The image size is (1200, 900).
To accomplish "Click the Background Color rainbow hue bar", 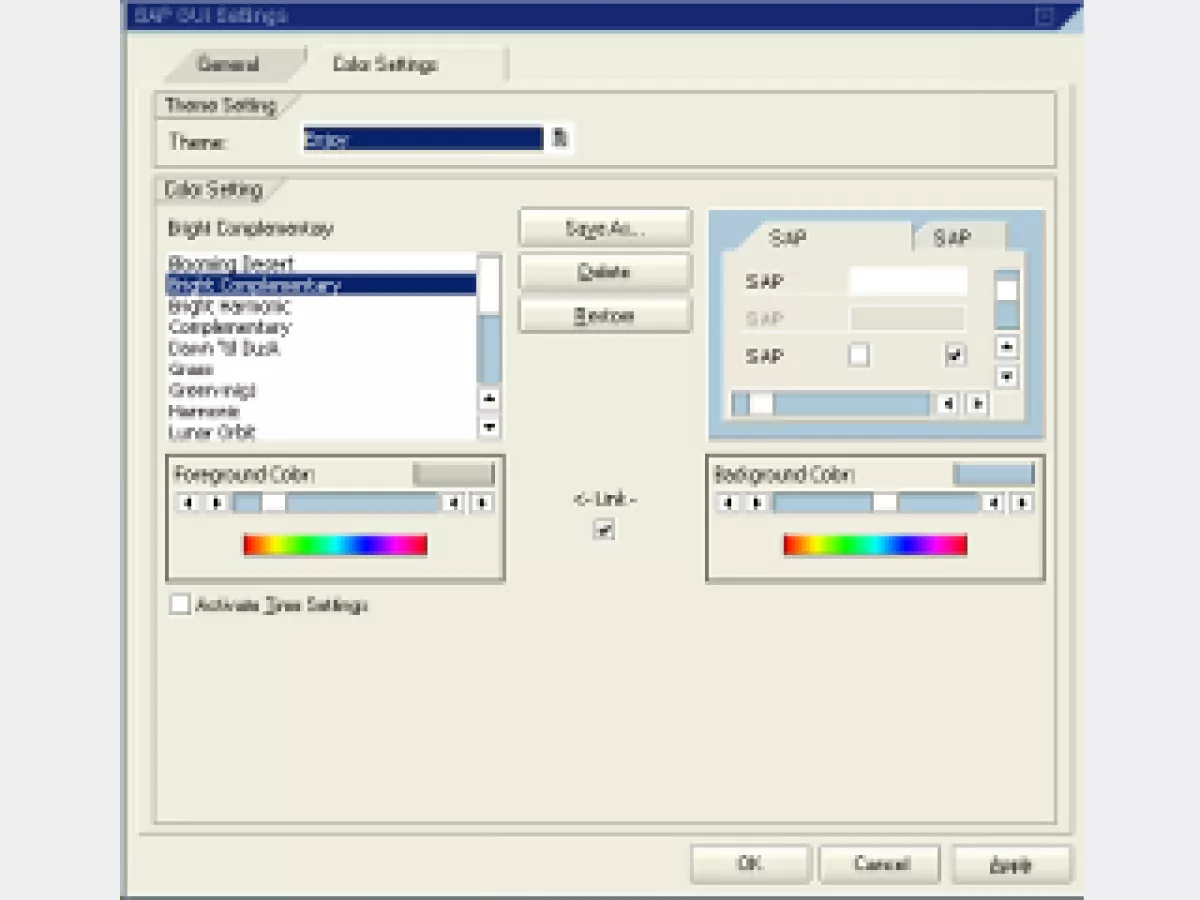I will (x=875, y=545).
